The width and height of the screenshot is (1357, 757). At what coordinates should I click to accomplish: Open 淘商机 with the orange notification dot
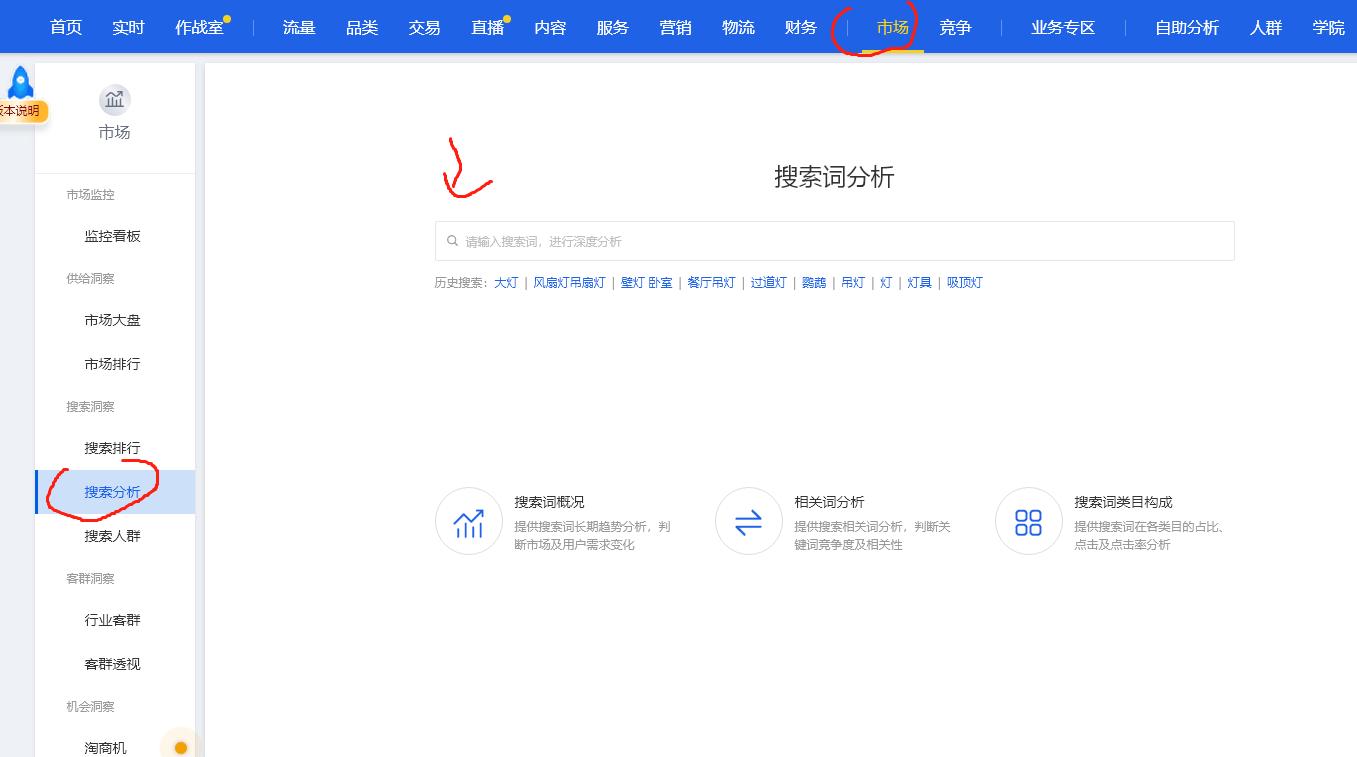(105, 746)
